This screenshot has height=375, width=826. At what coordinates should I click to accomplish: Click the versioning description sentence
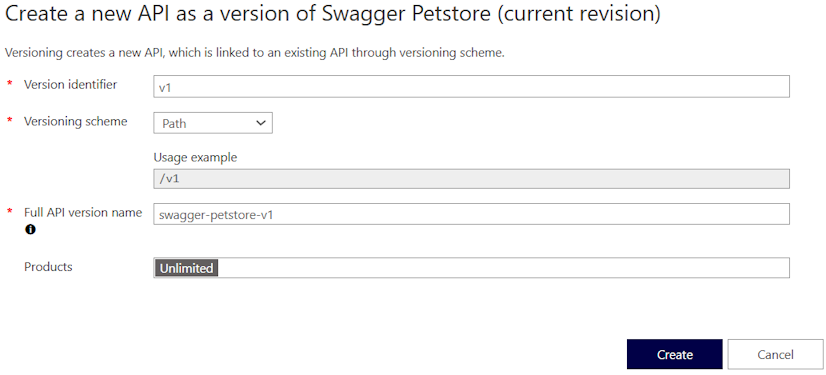tap(254, 53)
